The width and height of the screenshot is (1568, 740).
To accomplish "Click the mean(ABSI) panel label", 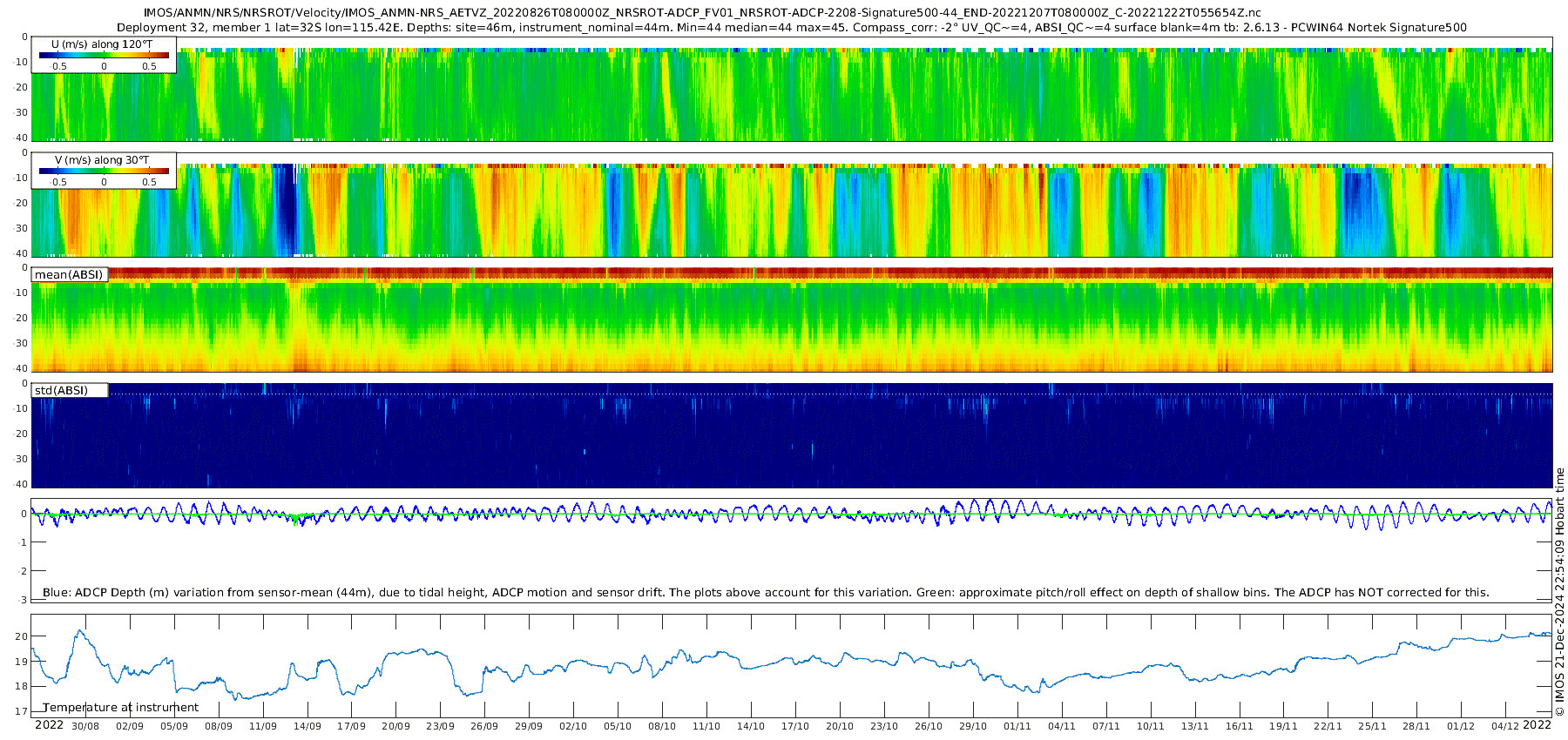I will point(69,275).
